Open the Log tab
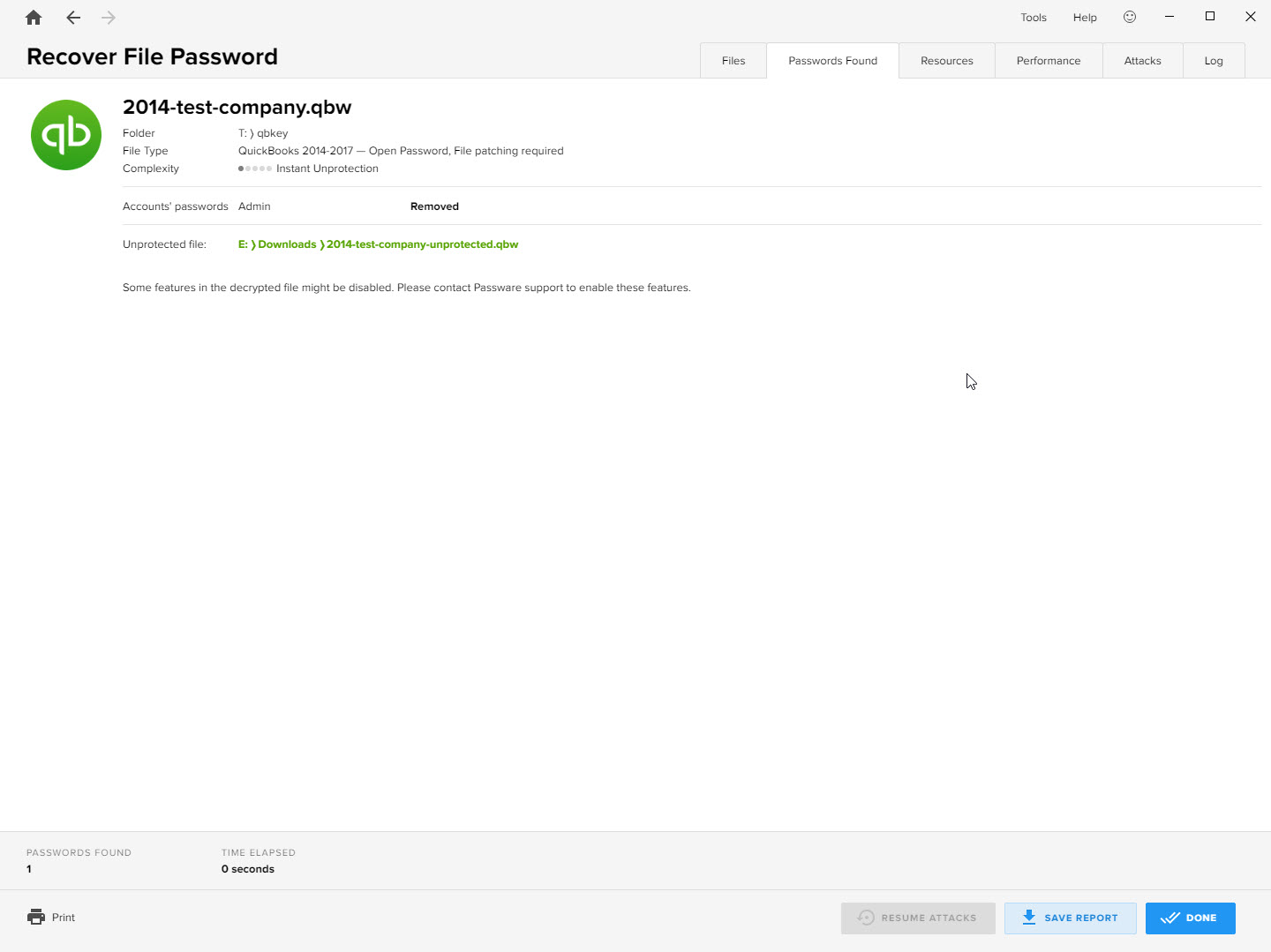1271x952 pixels. [1214, 61]
